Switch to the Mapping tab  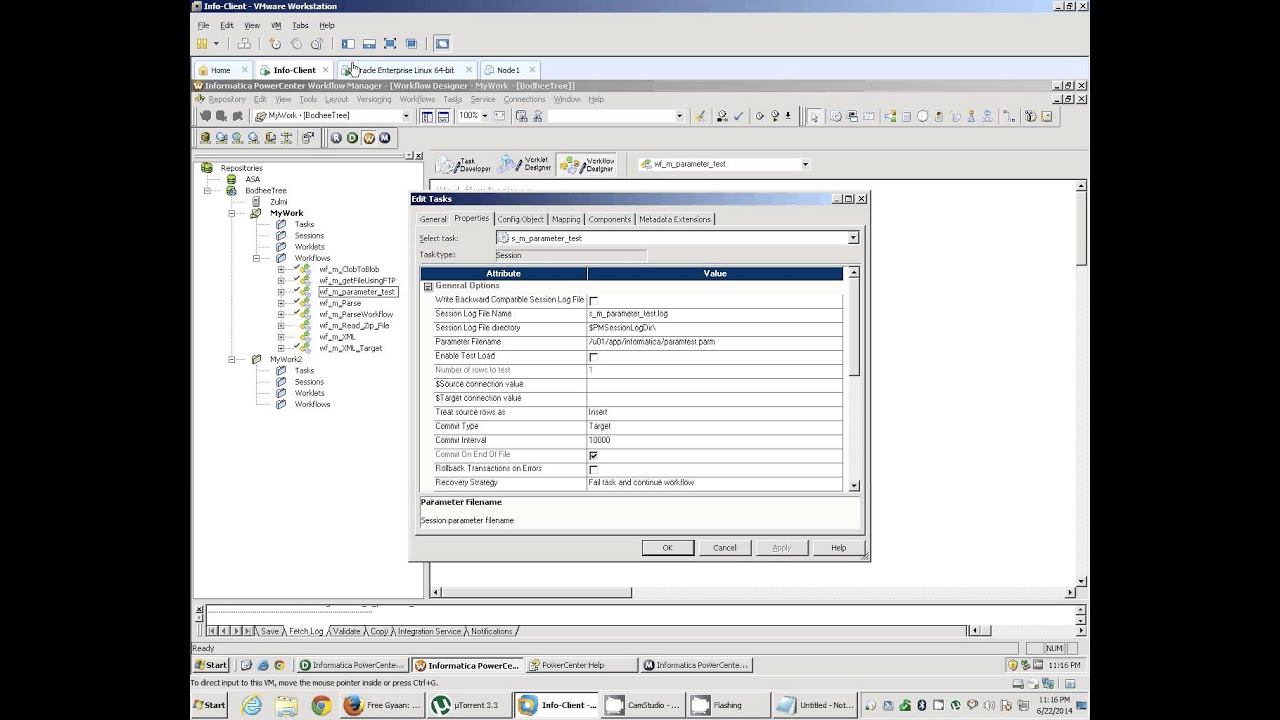pyautogui.click(x=566, y=219)
